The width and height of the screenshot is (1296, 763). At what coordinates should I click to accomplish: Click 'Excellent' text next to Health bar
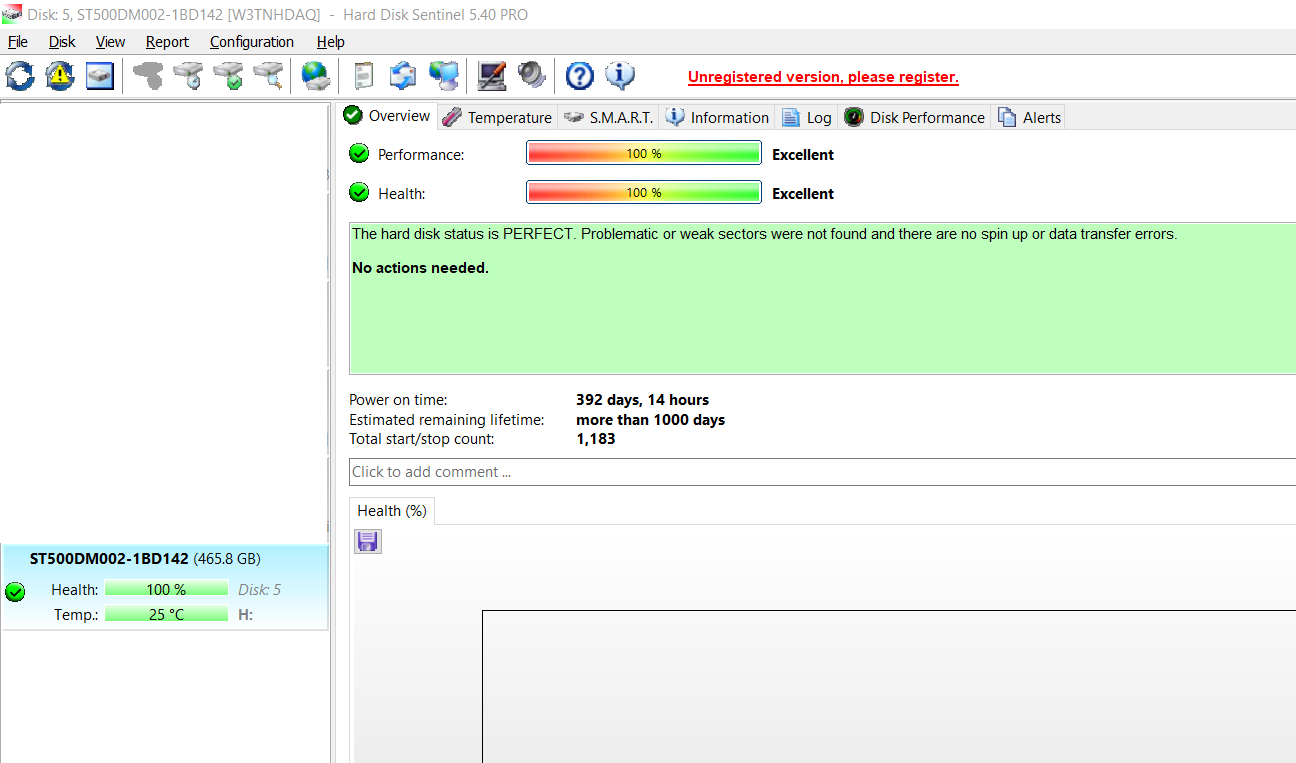(803, 194)
